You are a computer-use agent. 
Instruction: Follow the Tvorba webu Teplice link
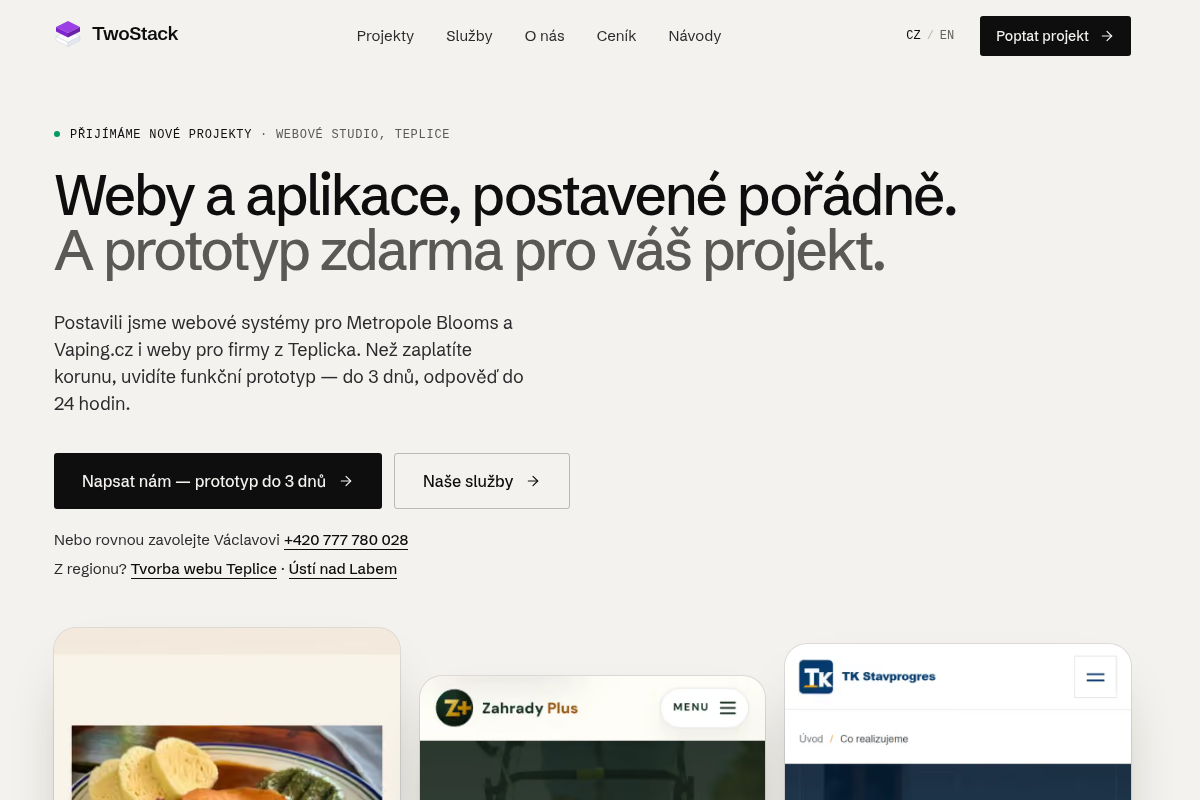[x=204, y=569]
